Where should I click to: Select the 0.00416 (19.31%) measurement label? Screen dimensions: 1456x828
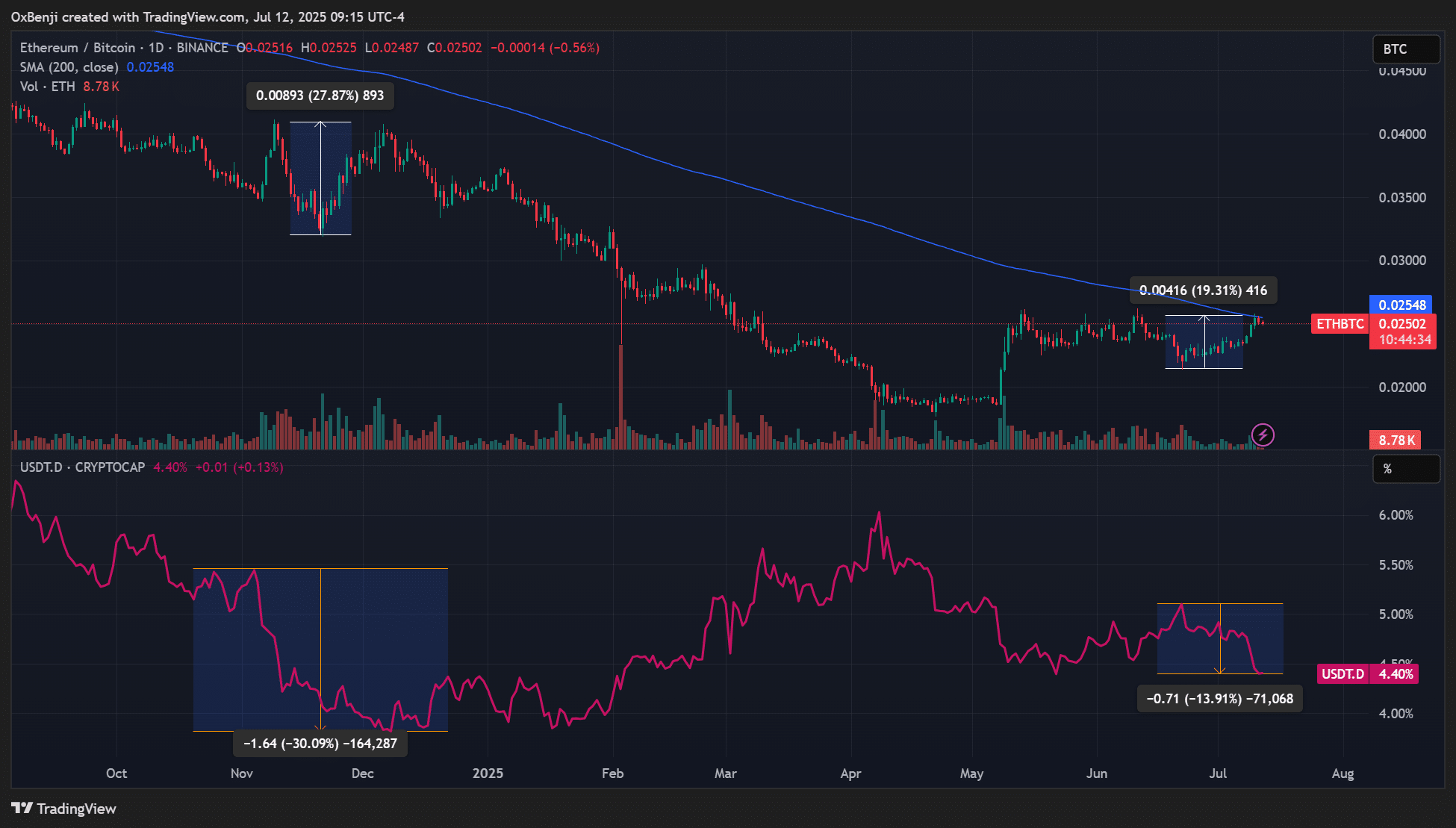(1203, 290)
